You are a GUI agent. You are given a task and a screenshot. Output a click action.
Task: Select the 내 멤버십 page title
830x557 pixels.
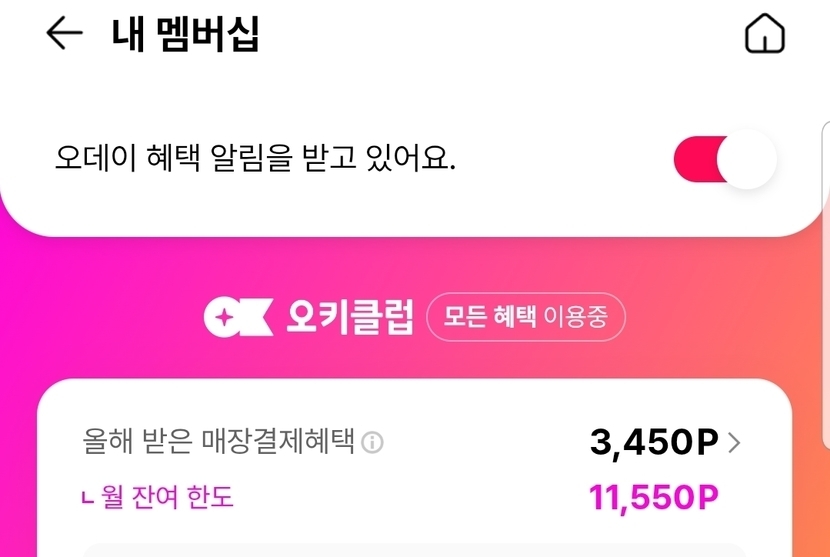pos(186,35)
